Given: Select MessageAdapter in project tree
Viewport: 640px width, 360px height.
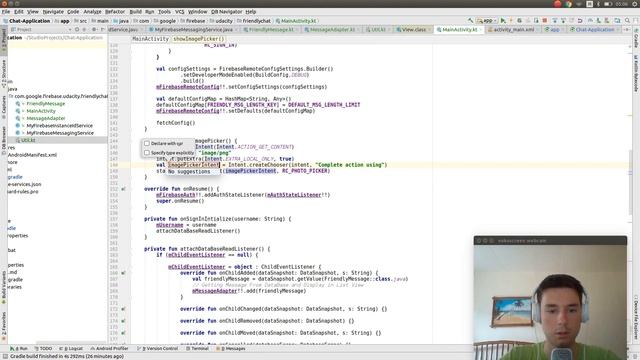Looking at the screenshot, I should [46, 118].
